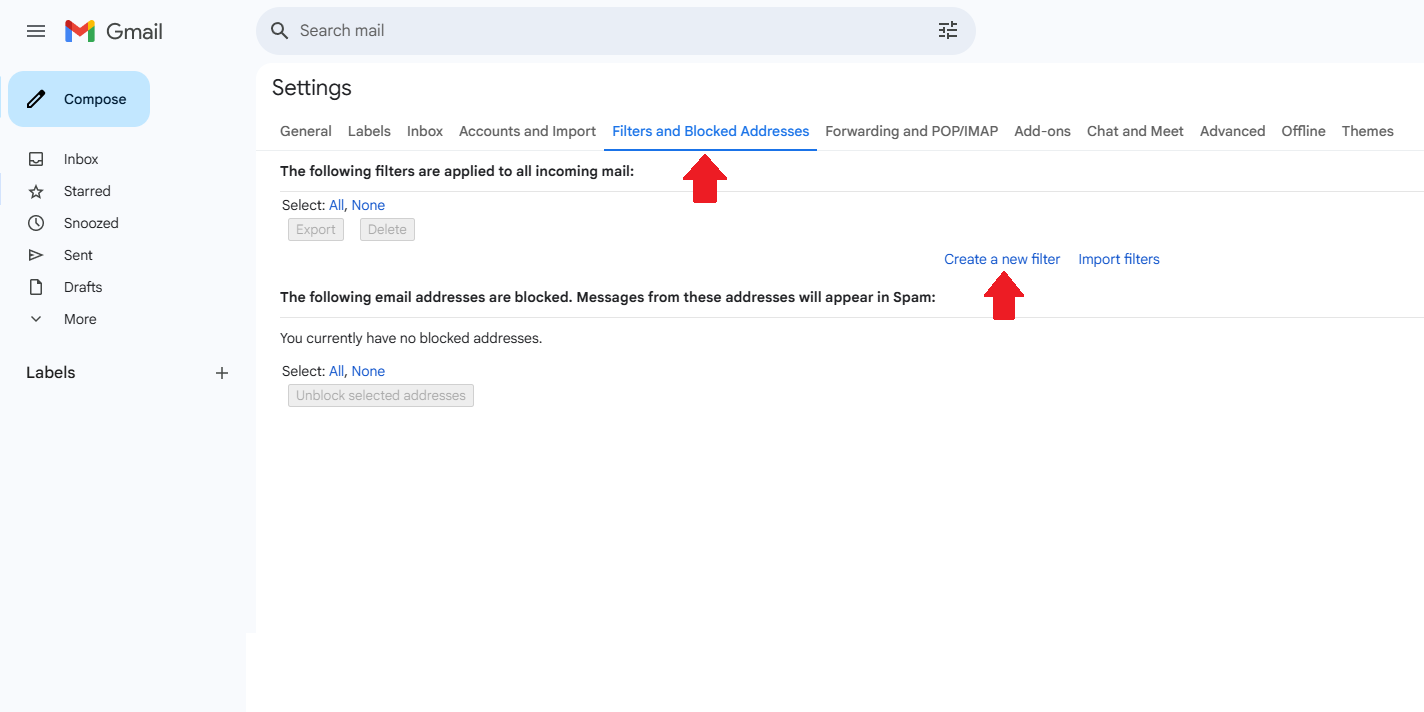Open the Starred folder label
The width and height of the screenshot is (1424, 712).
click(x=87, y=191)
